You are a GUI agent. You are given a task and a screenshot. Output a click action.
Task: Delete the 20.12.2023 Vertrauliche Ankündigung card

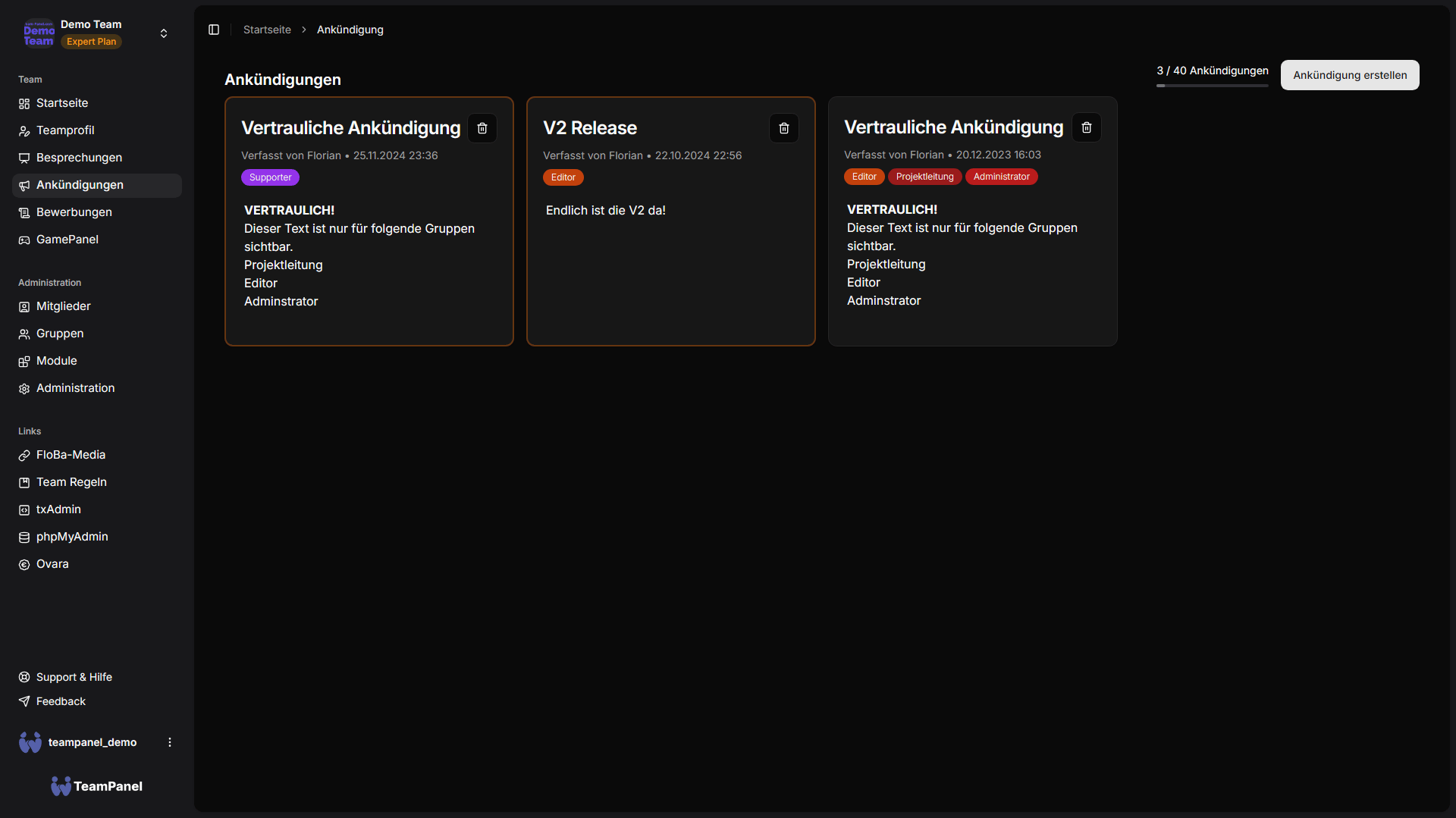1087,127
